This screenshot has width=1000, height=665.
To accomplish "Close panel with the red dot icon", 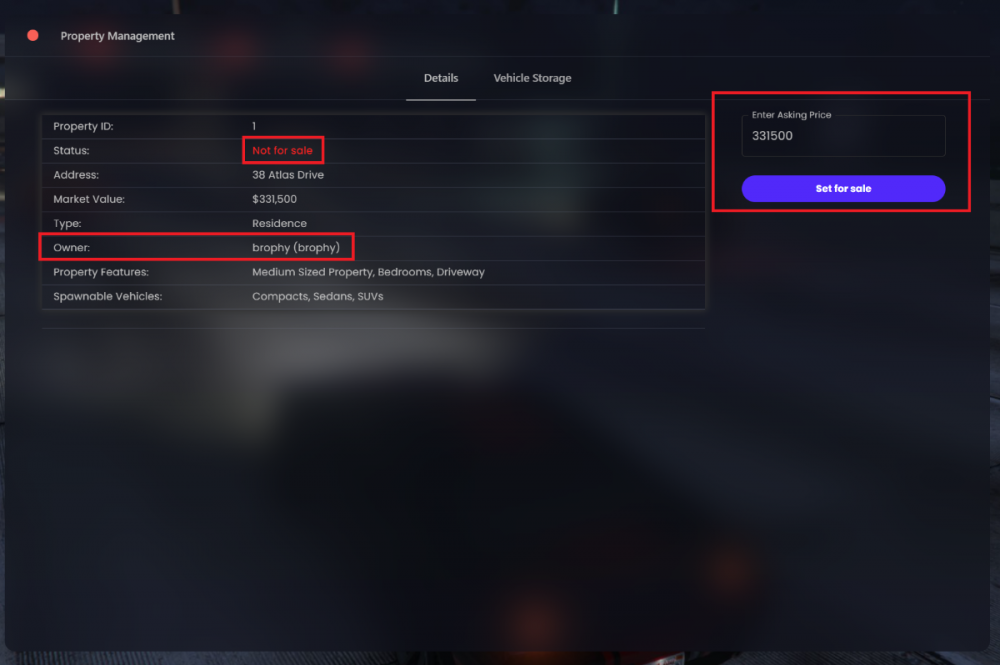I will click(33, 36).
